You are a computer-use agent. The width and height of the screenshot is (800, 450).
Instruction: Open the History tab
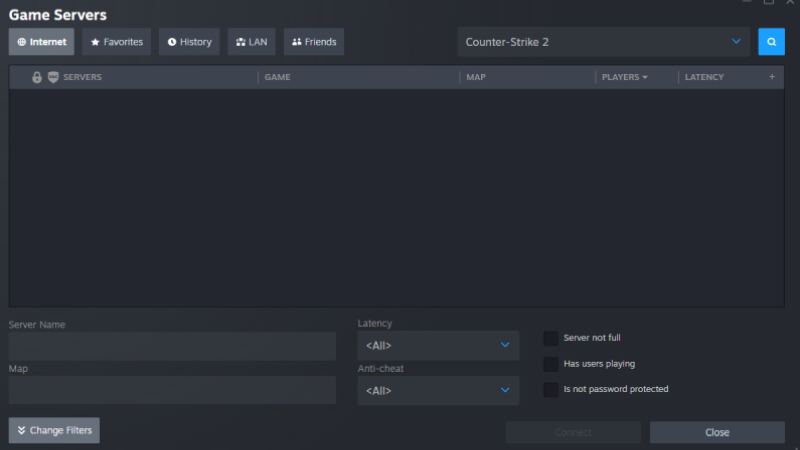pos(189,42)
